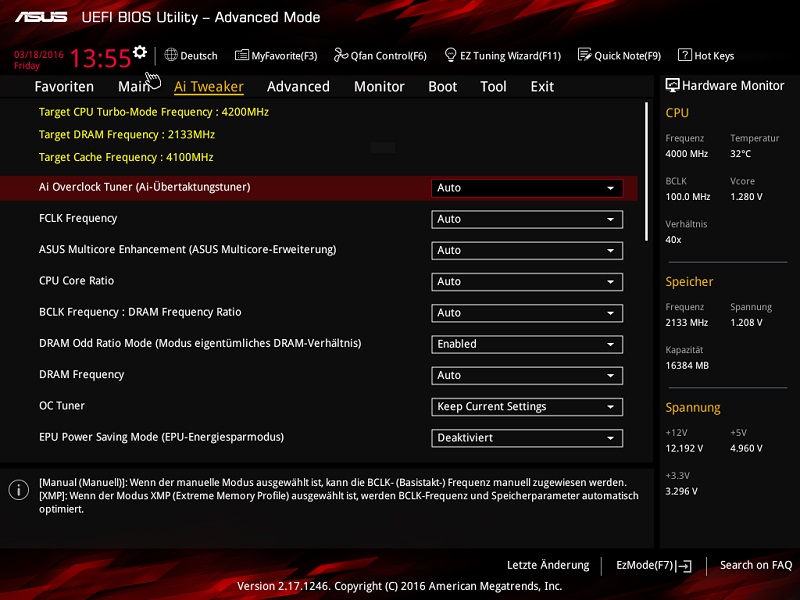Open the CPU Core Ratio dropdown

(527, 282)
